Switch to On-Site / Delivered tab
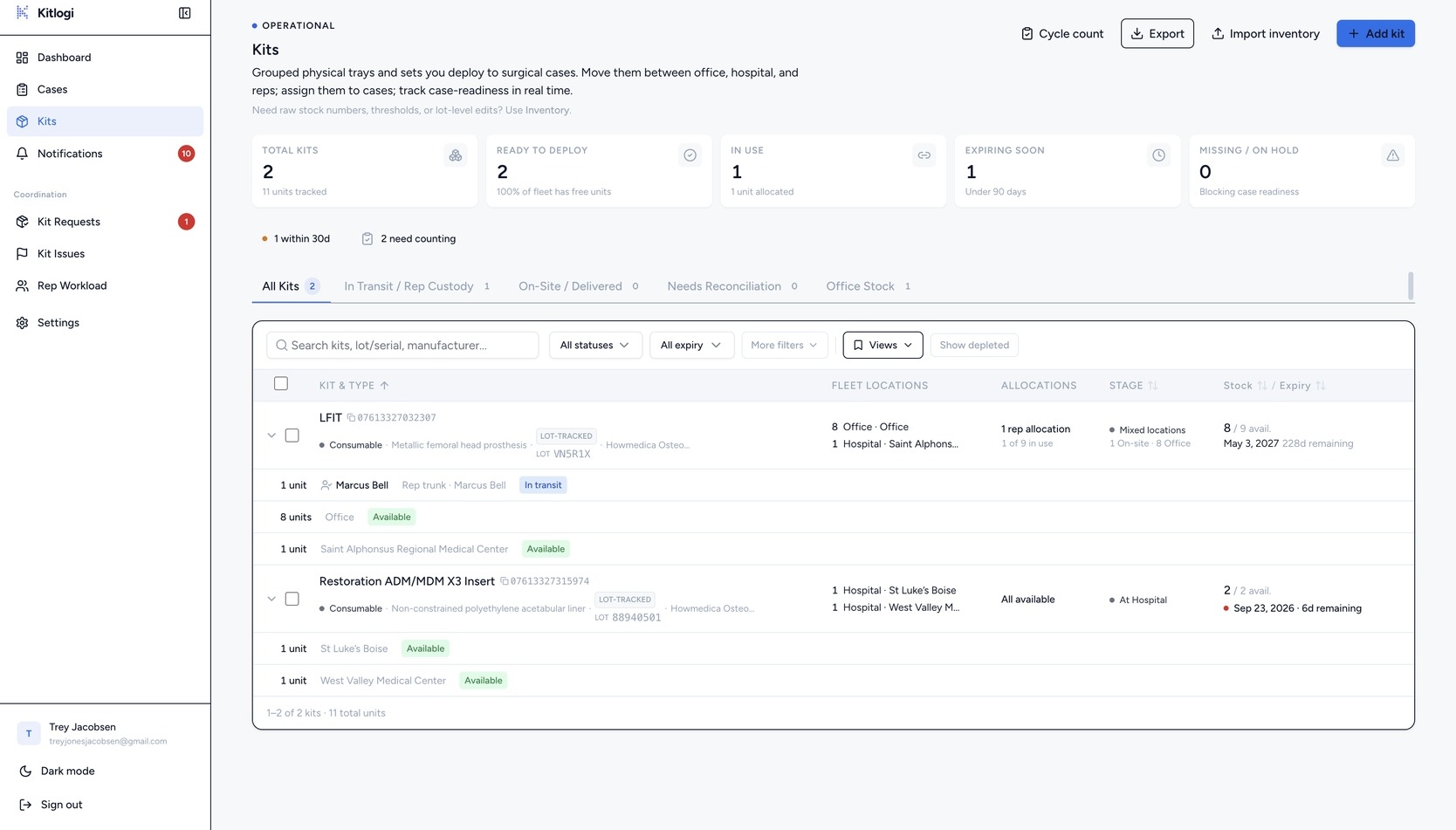This screenshot has width=1456, height=830. click(579, 286)
